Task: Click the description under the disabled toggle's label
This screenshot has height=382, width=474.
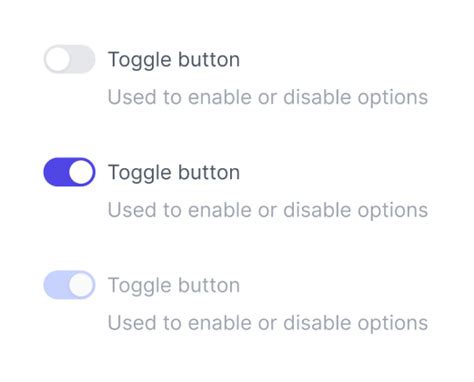Action: point(268,323)
